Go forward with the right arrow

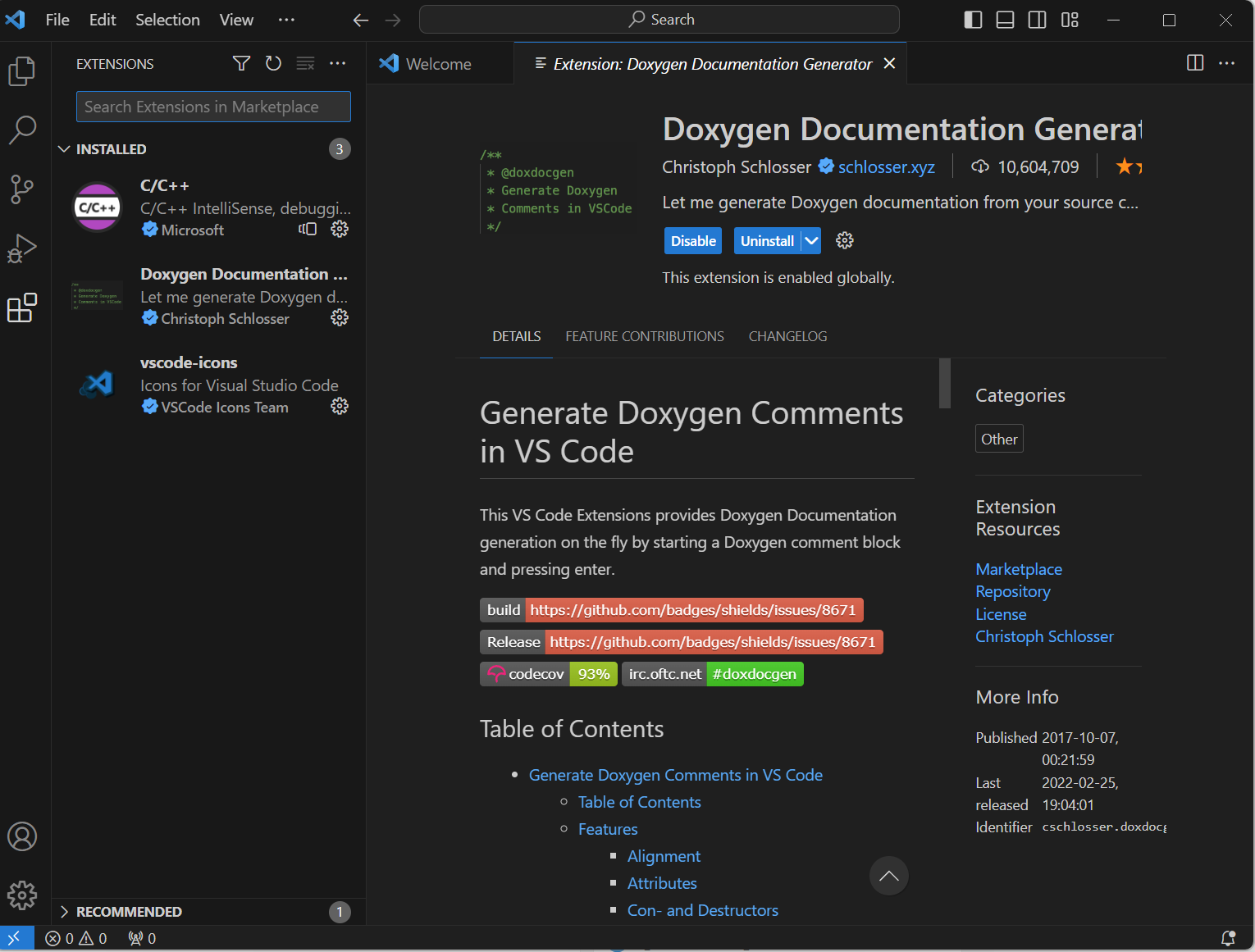393,20
